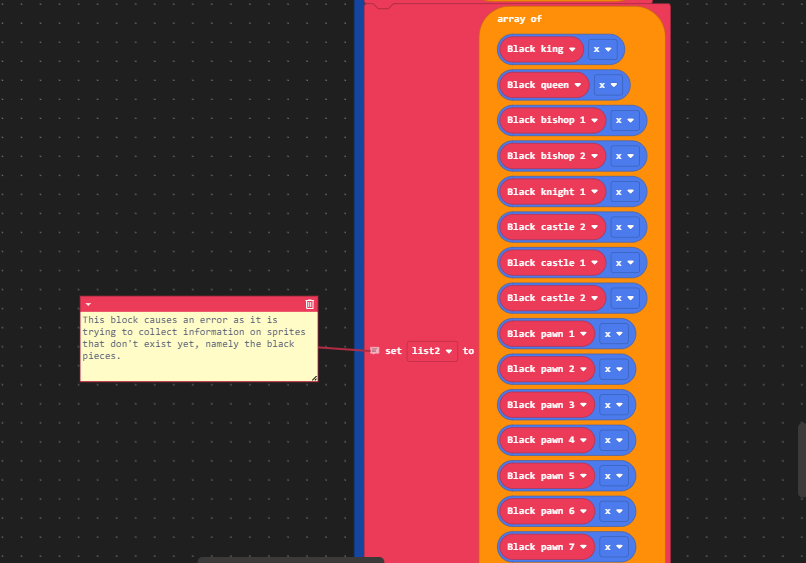Click the 'set' word on the red block
Screen dimensions: 806x563
pyautogui.click(x=393, y=351)
